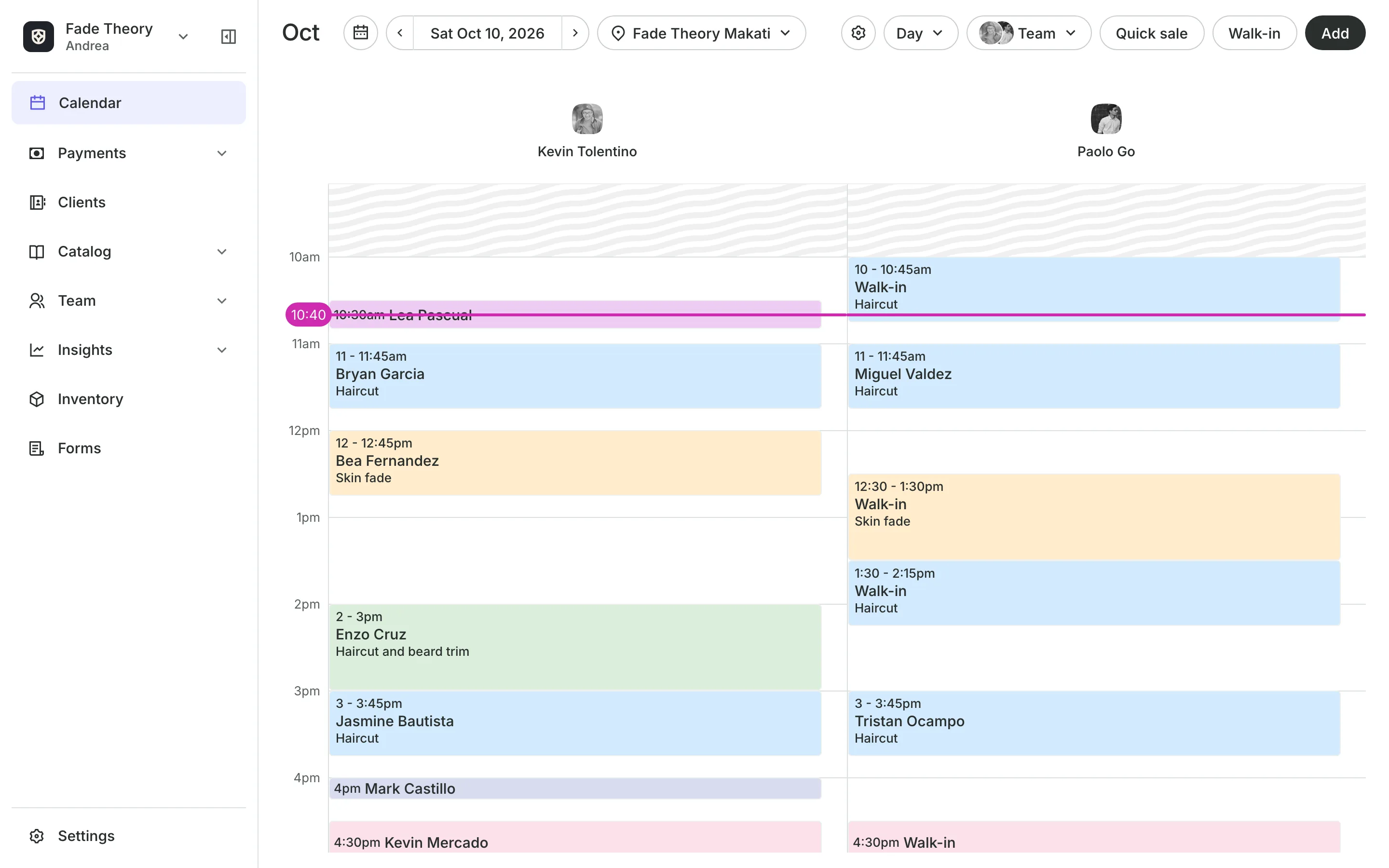
Task: Open Enzo Cruz haircut and beard trim
Action: (575, 647)
